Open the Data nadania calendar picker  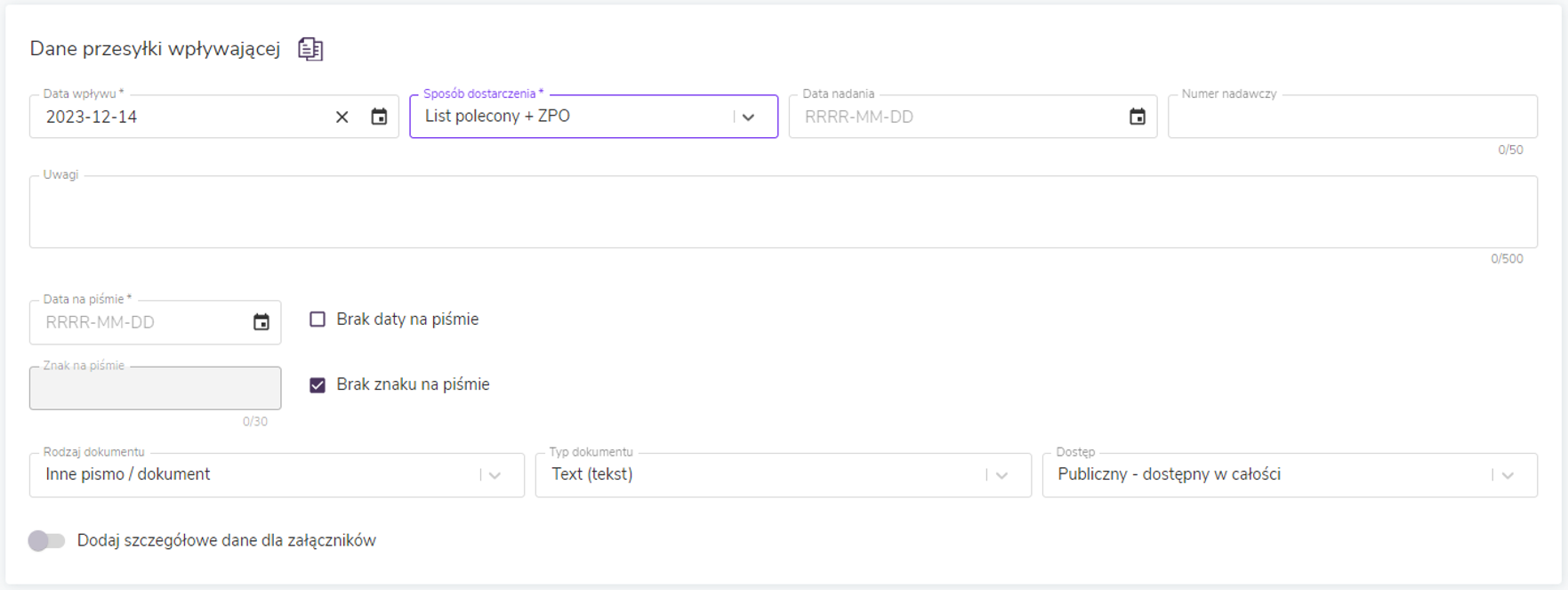(x=1137, y=117)
